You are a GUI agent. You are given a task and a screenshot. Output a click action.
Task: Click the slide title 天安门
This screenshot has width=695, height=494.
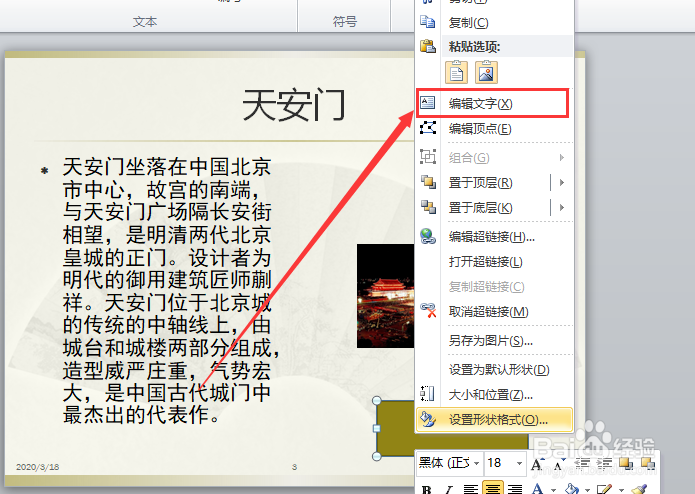[x=294, y=105]
